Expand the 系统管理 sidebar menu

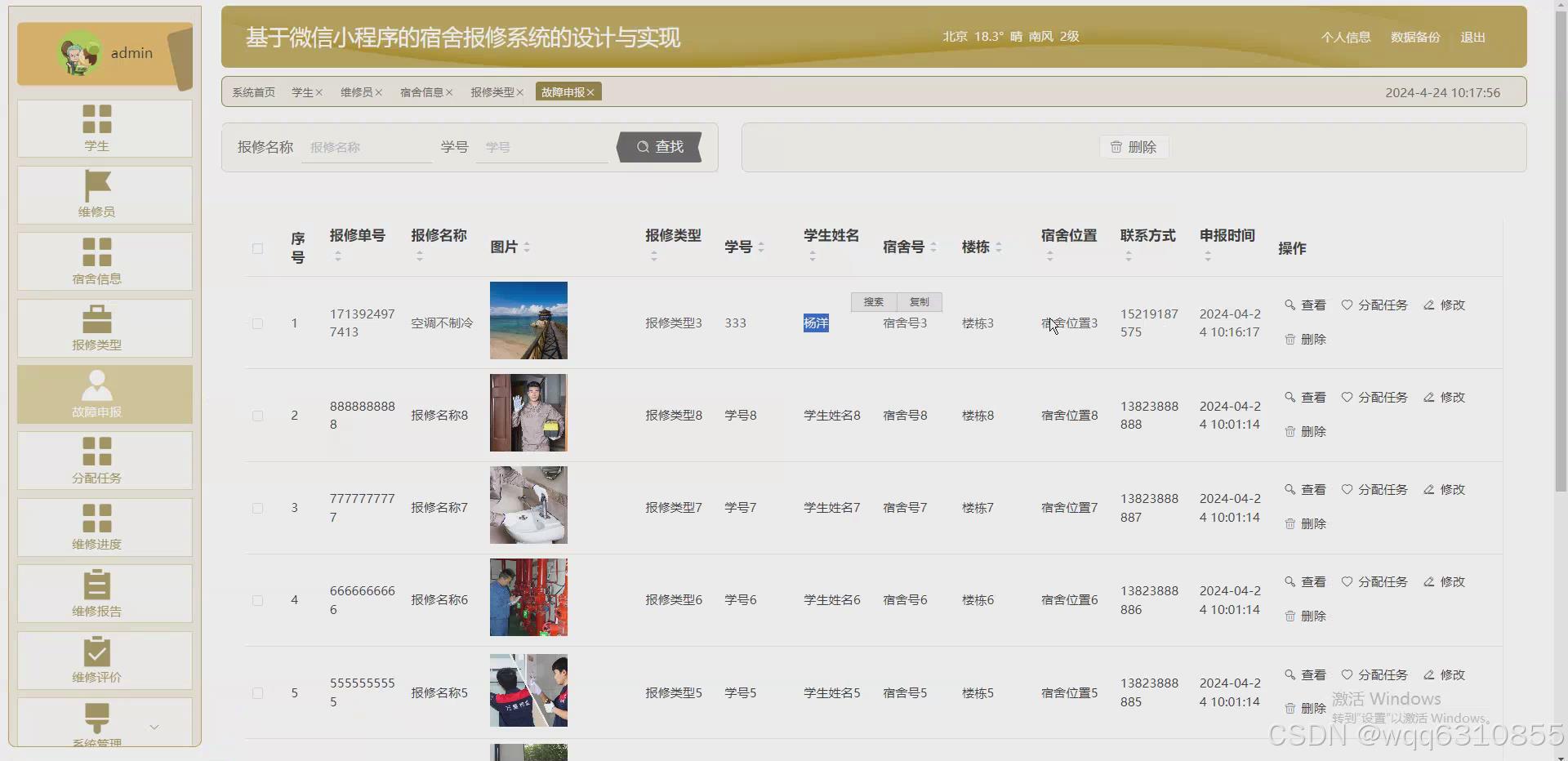point(154,727)
